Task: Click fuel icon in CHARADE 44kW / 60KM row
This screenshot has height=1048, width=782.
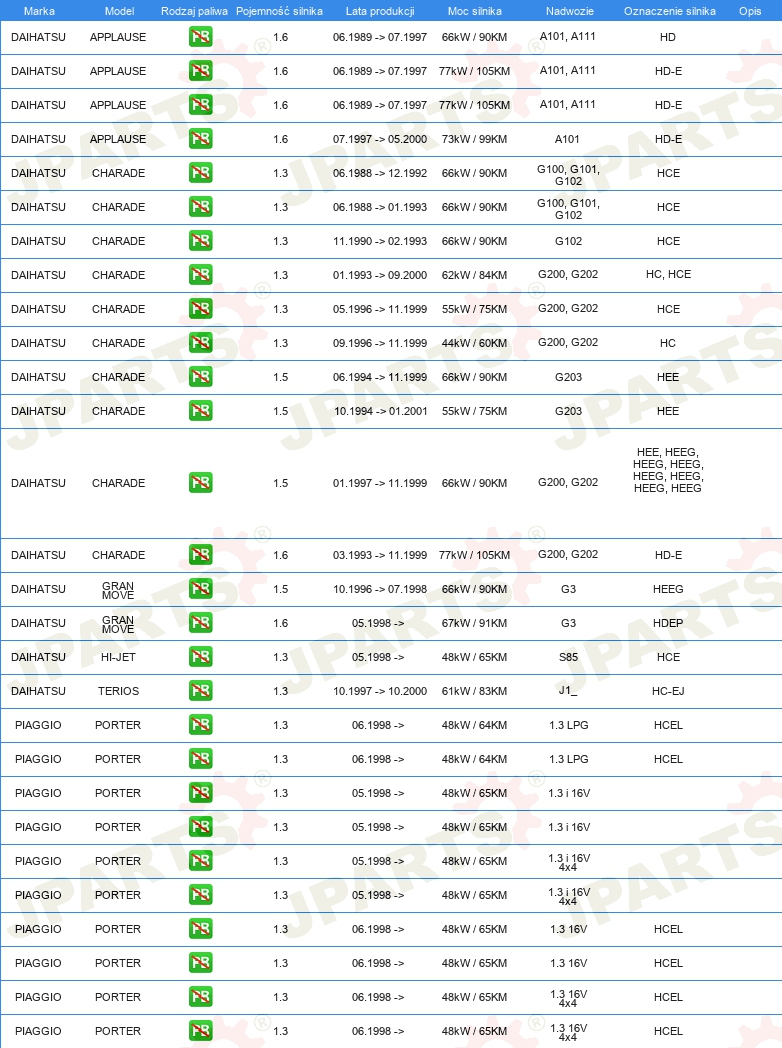Action: pyautogui.click(x=201, y=343)
